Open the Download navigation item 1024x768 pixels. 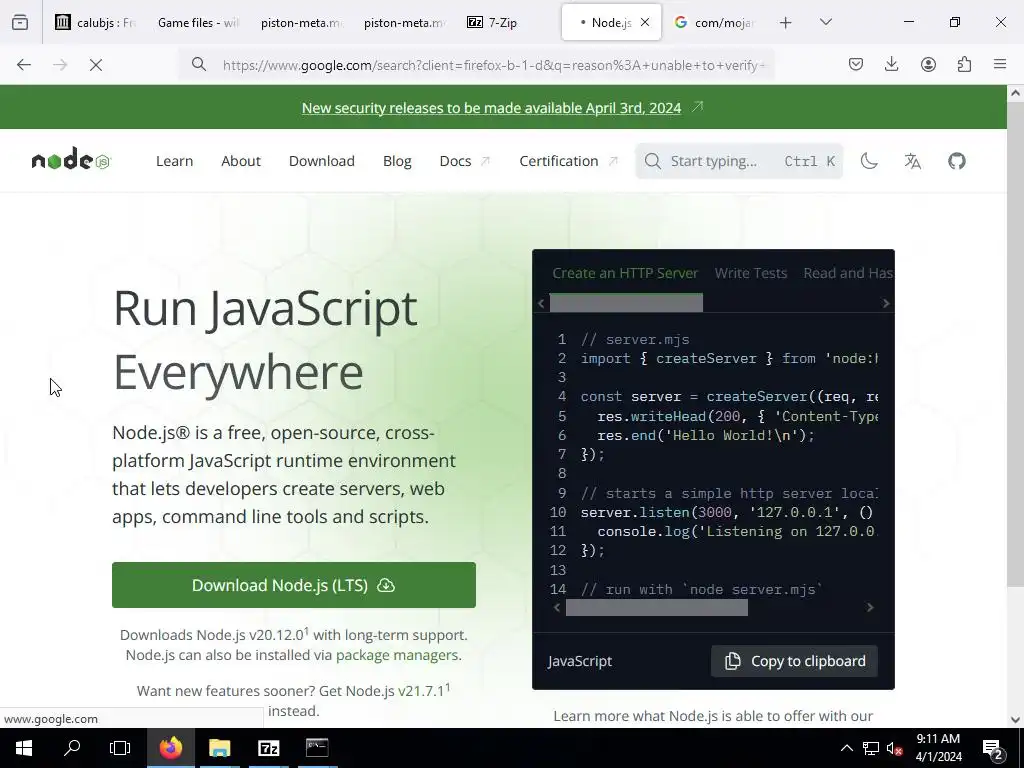click(x=322, y=161)
